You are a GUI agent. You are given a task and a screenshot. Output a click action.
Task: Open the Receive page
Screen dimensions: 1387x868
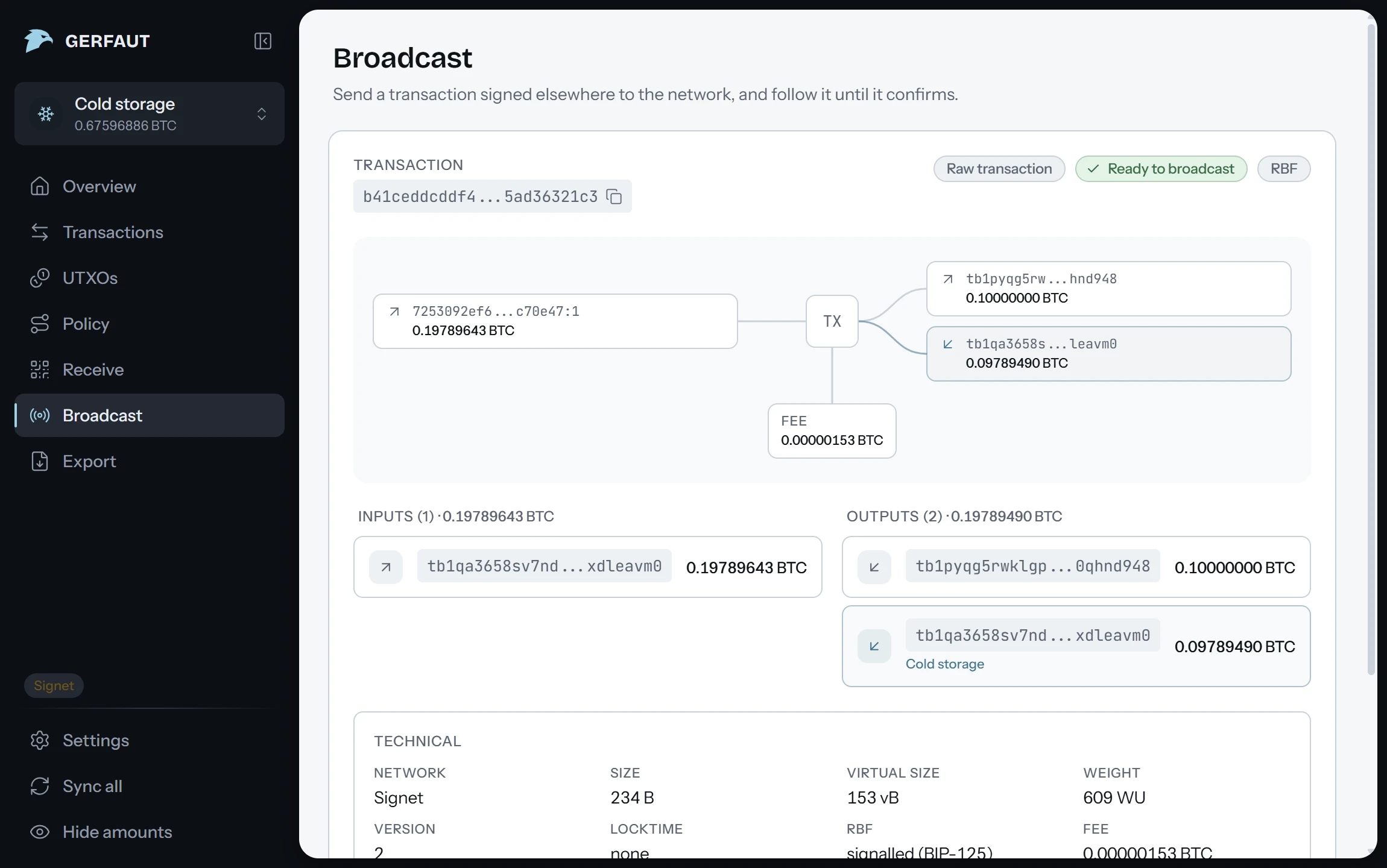click(x=150, y=370)
